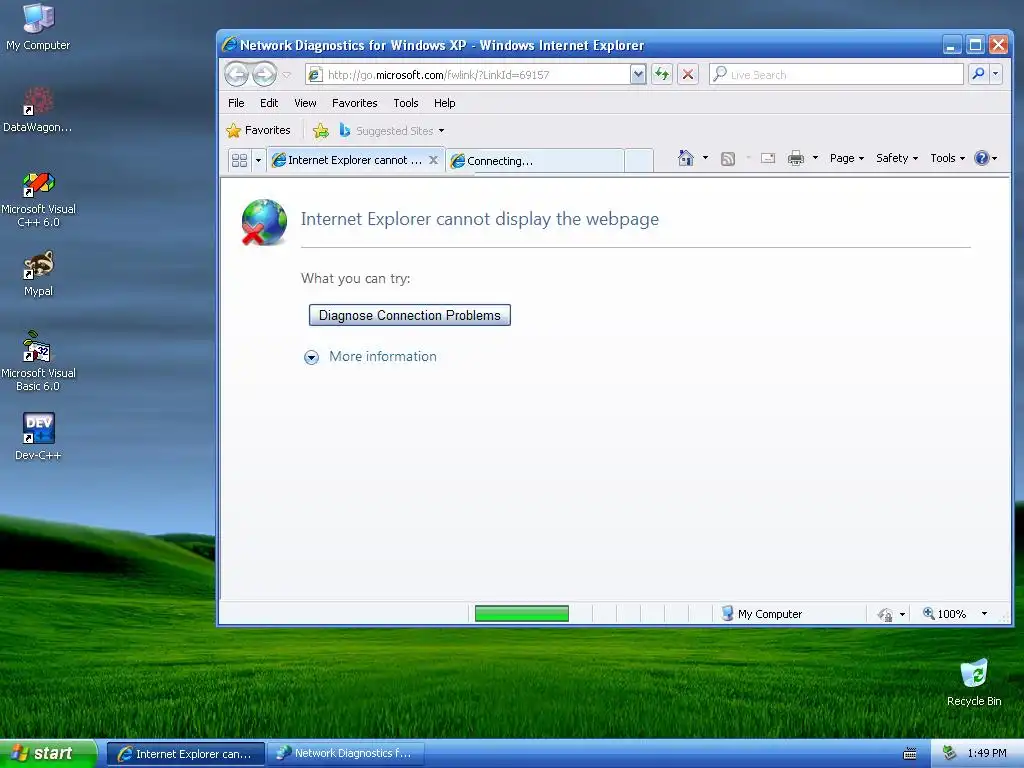Open the command bar Tools dropdown
The width and height of the screenshot is (1024, 768).
pos(947,158)
